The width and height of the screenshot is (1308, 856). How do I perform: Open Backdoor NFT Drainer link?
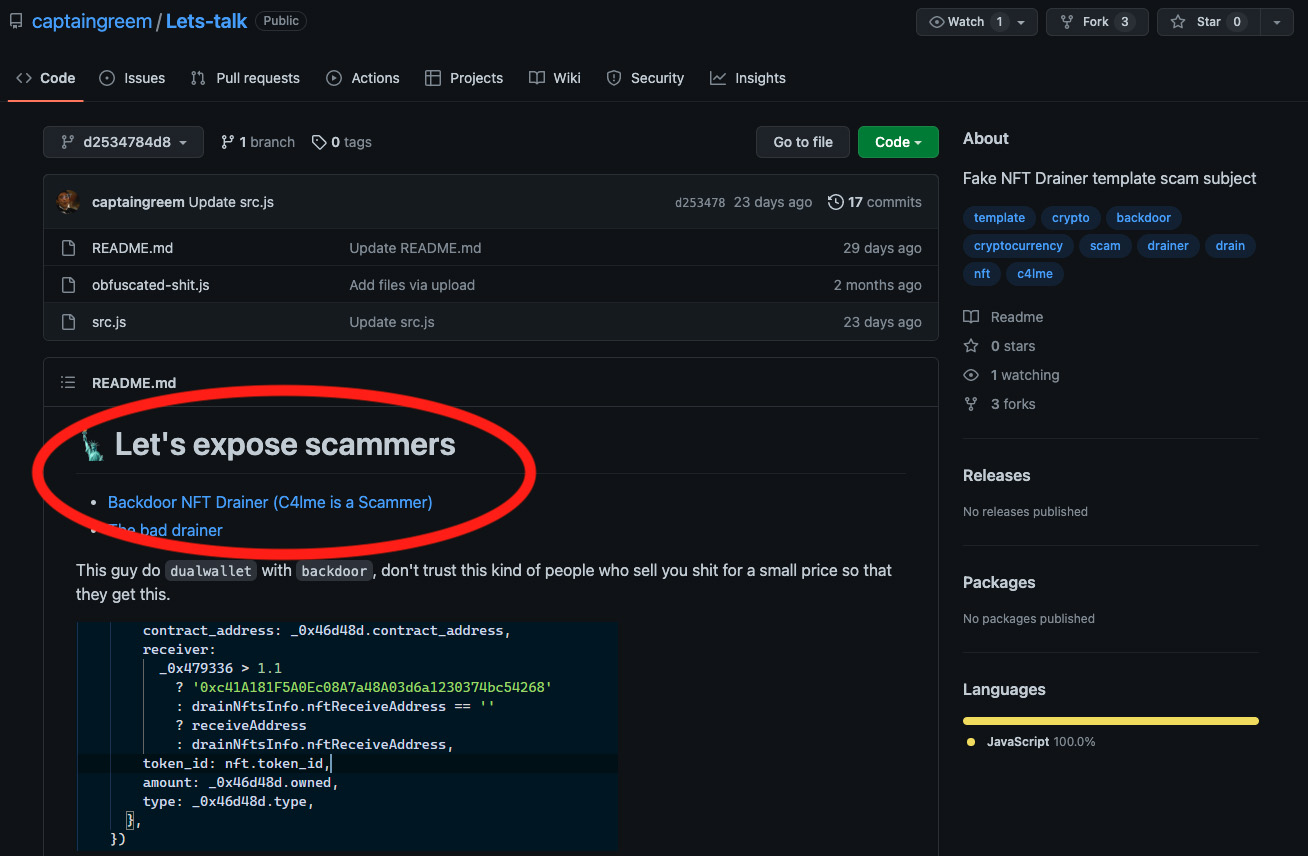(270, 502)
